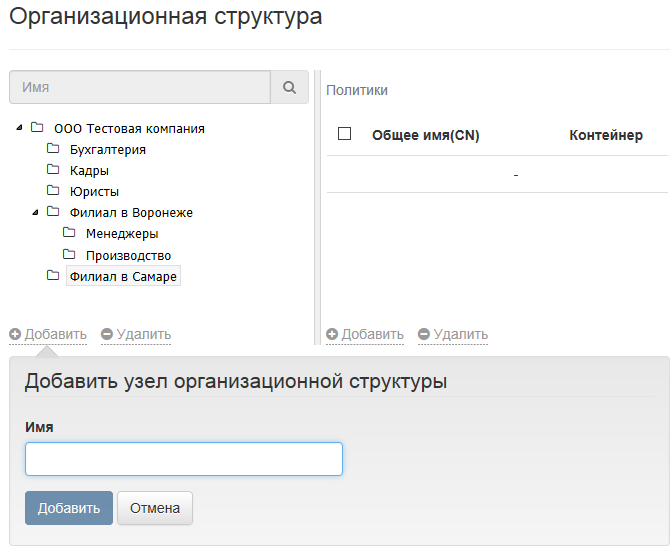Click the Юристы folder icon

tap(53, 191)
